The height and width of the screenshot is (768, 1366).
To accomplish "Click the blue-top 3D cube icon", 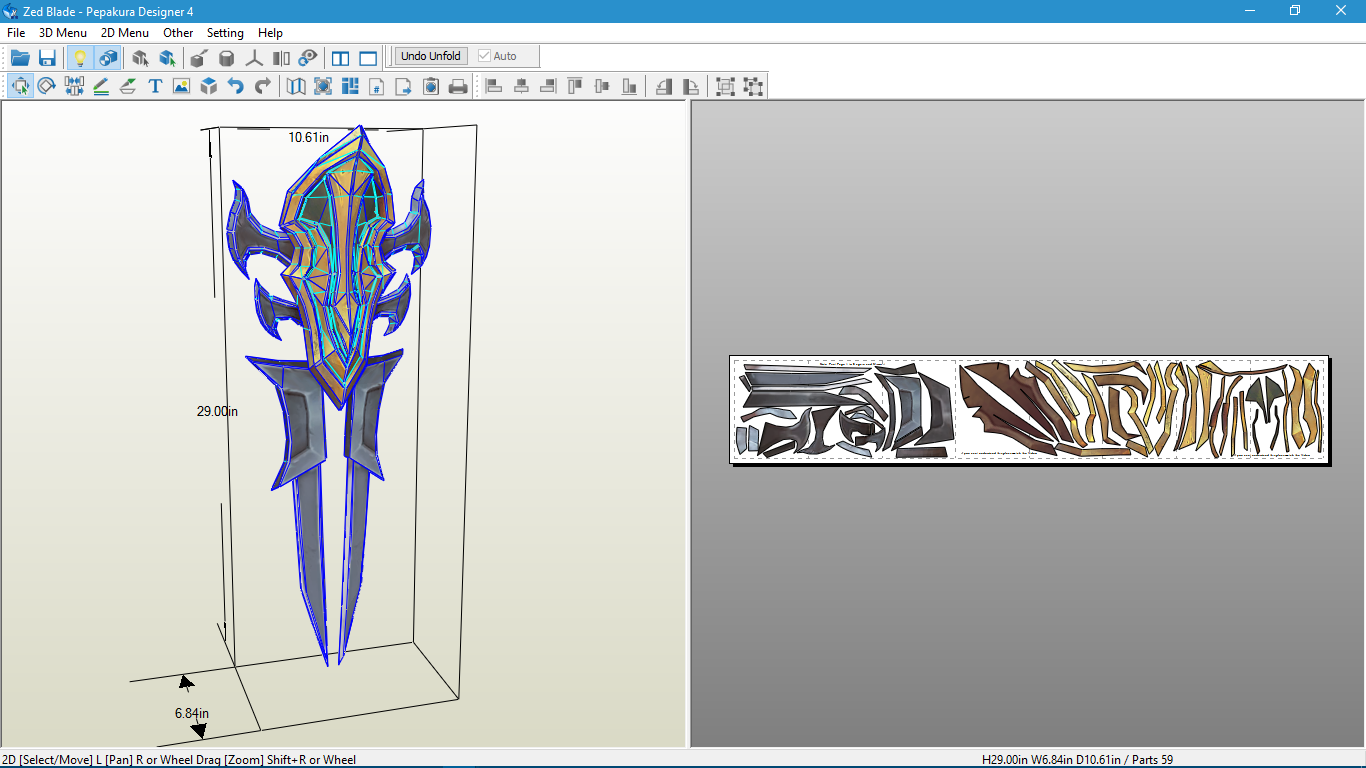I will click(x=208, y=86).
